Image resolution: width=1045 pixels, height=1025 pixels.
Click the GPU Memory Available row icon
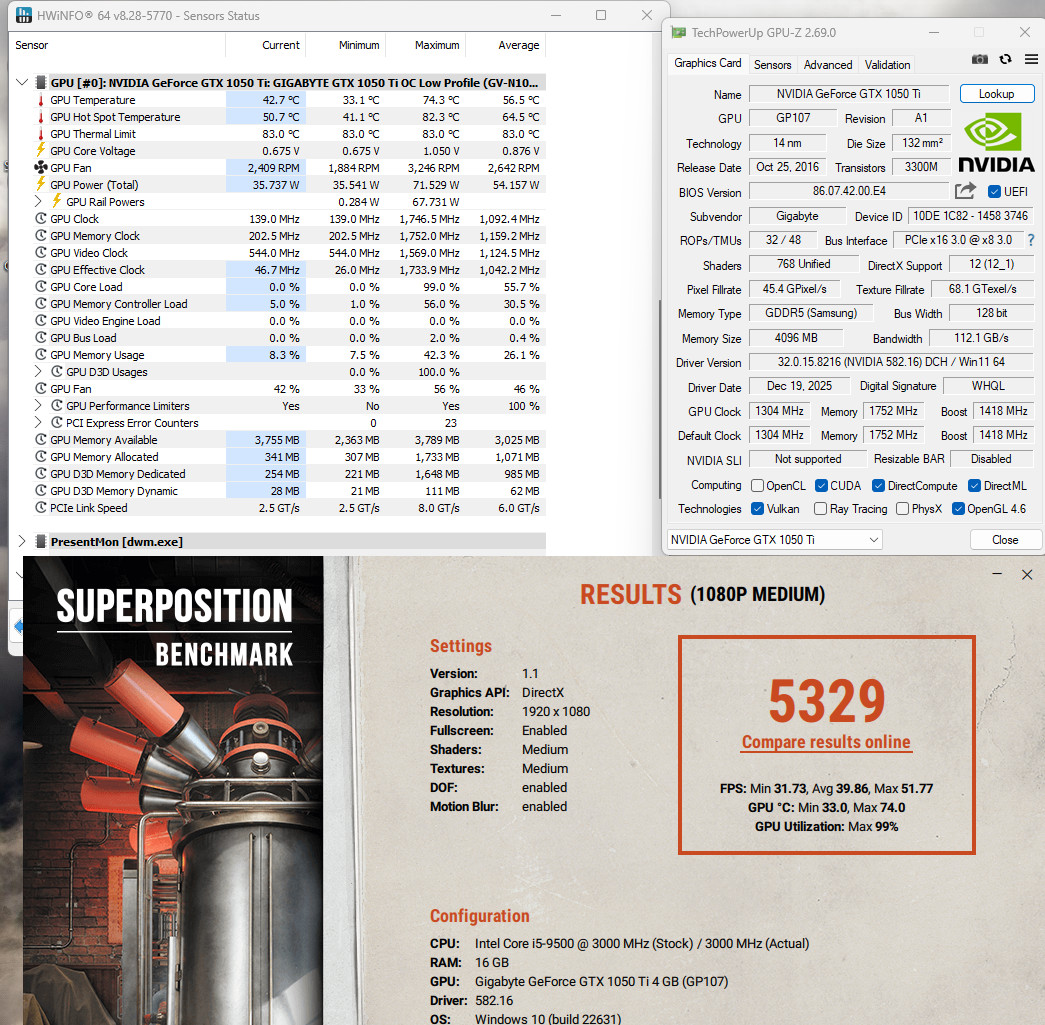[41, 439]
